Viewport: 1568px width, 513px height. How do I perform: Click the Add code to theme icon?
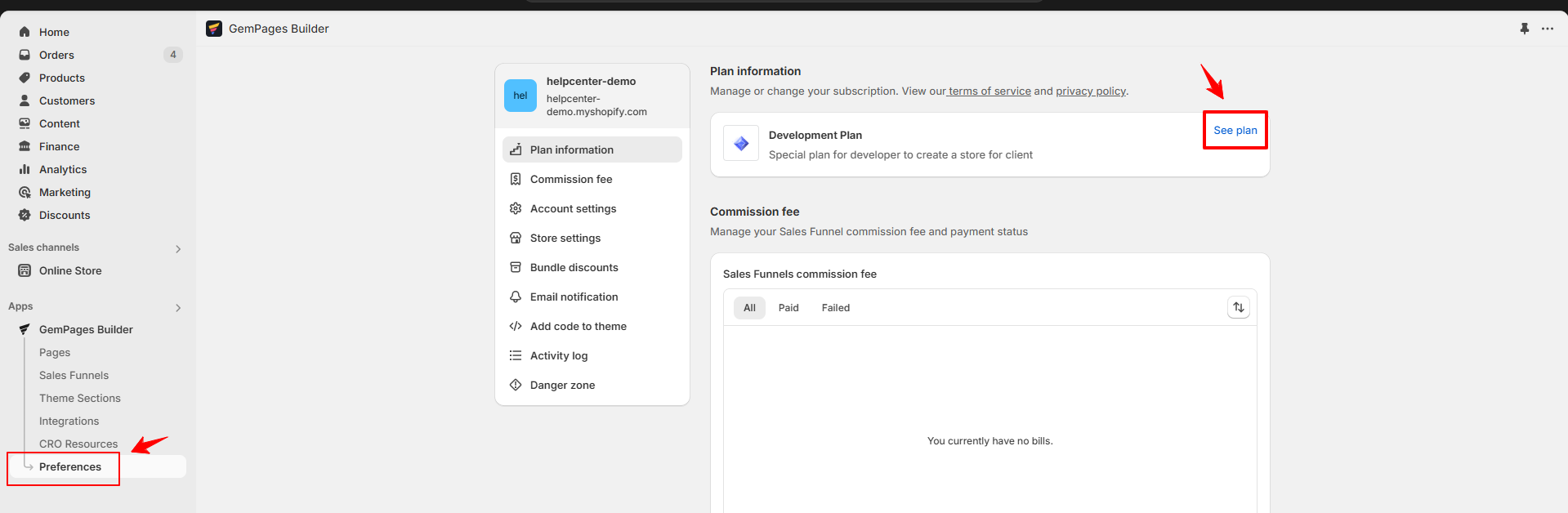[x=516, y=326]
